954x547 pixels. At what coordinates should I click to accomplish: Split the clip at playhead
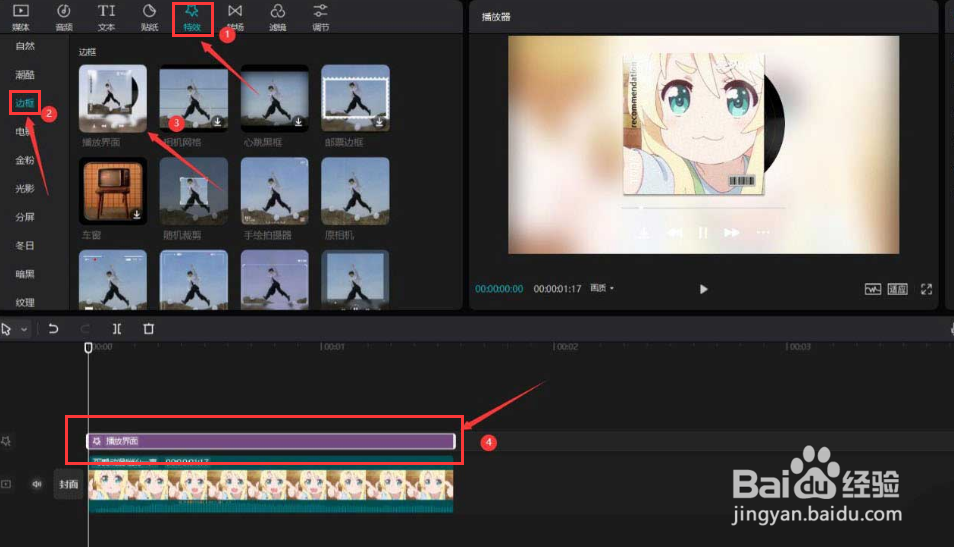coord(117,329)
